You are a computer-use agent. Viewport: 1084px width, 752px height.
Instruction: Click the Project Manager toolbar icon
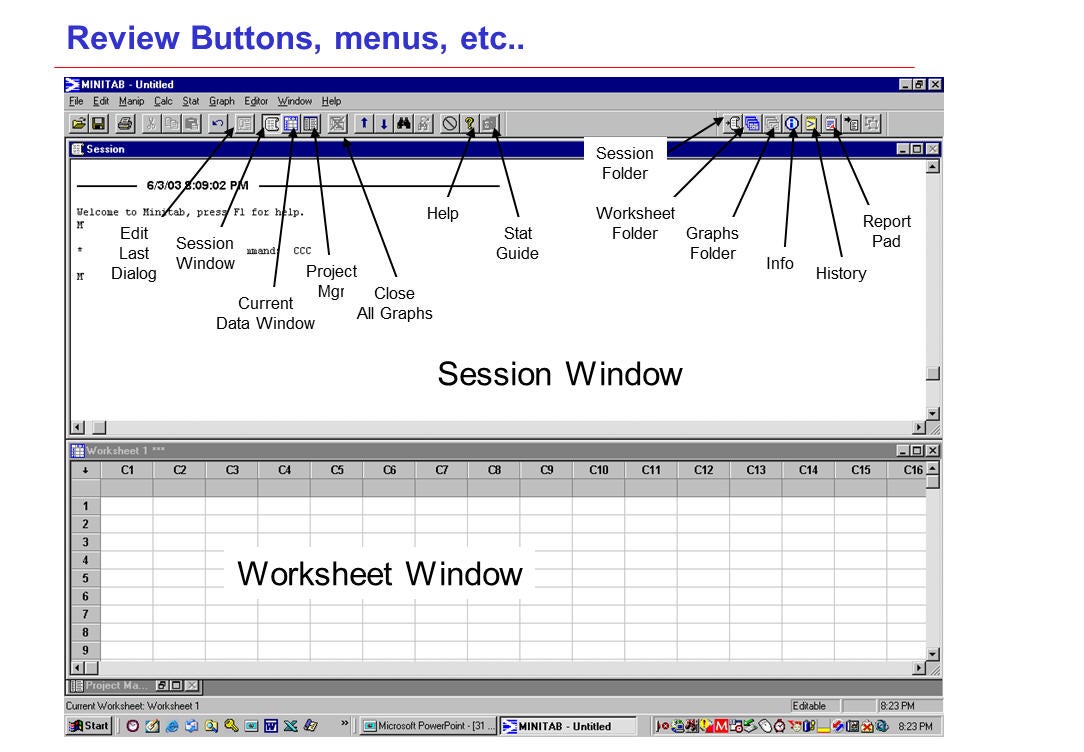pos(312,124)
